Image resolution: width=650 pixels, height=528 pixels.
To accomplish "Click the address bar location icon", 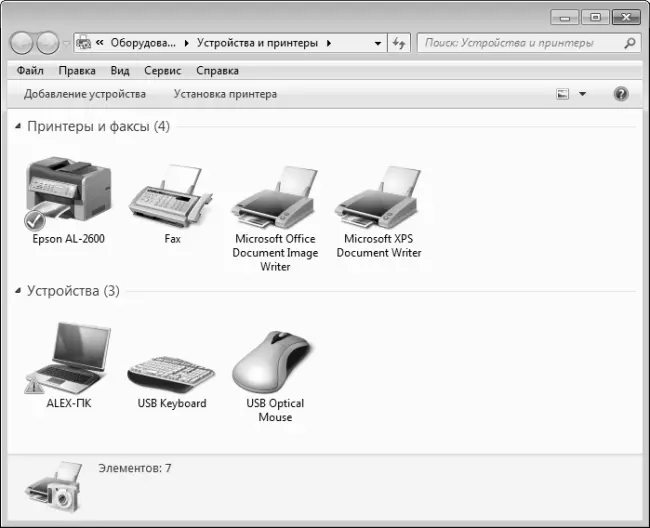I will click(84, 43).
